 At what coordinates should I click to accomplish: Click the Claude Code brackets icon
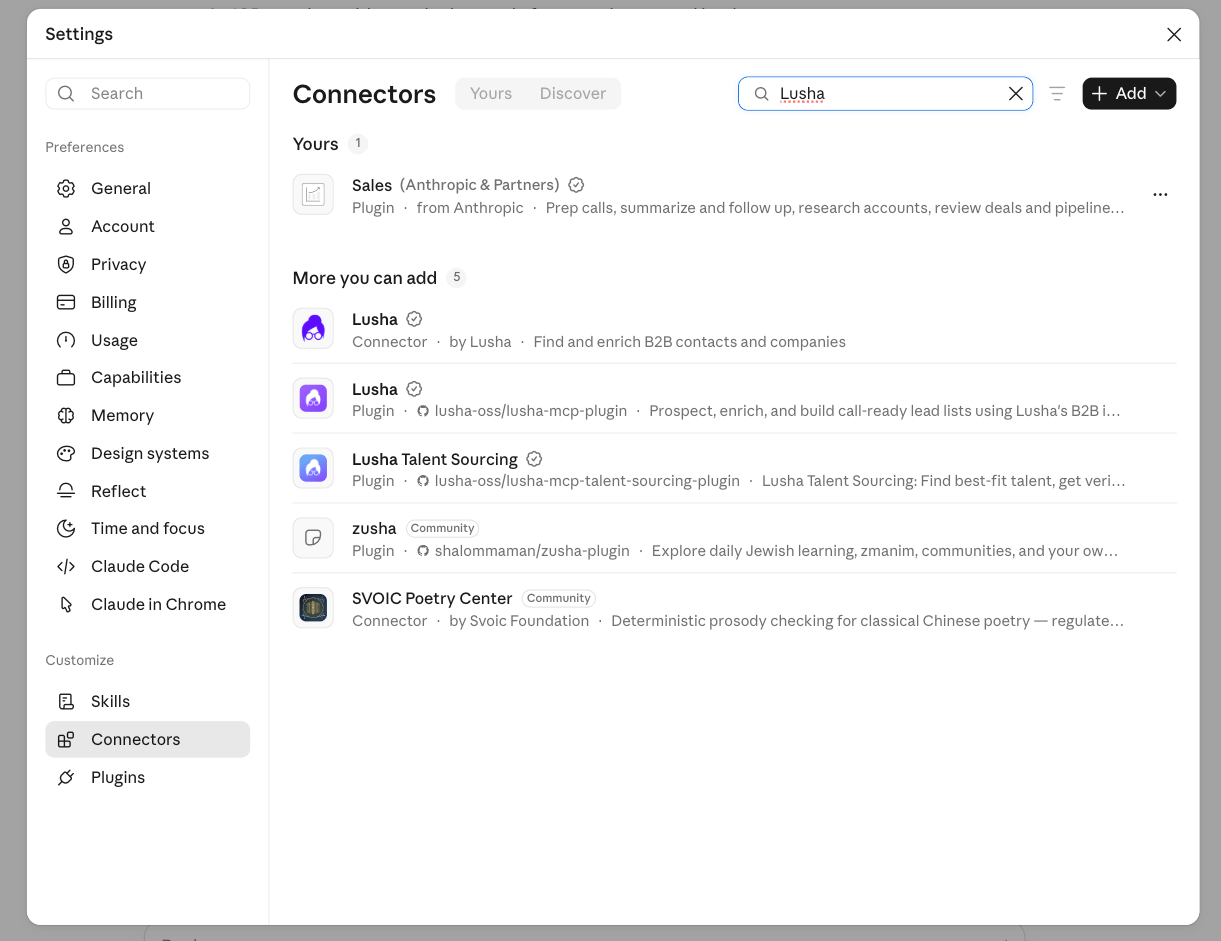pyautogui.click(x=66, y=566)
